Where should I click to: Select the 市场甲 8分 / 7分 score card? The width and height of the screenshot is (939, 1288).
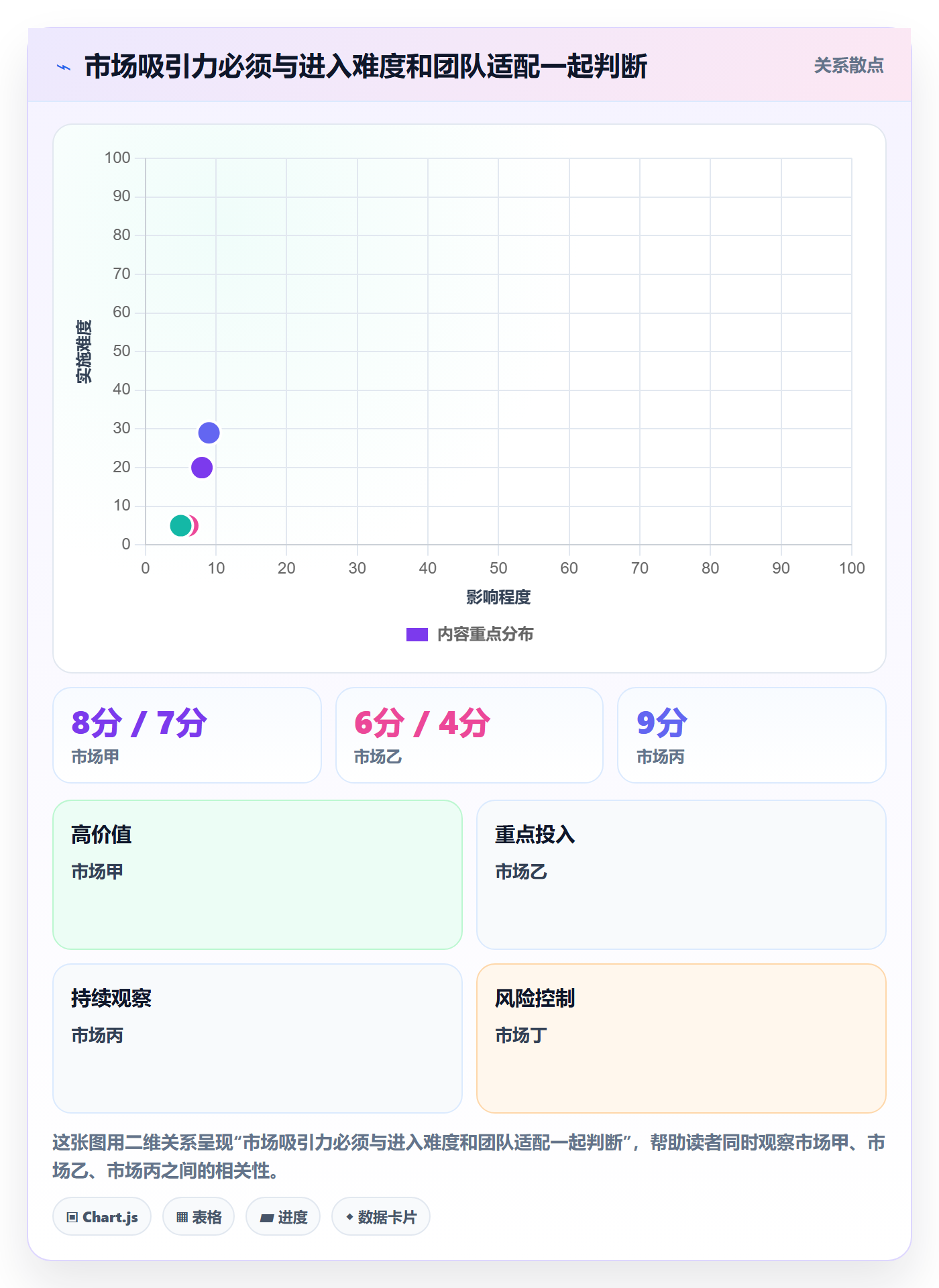[x=187, y=735]
